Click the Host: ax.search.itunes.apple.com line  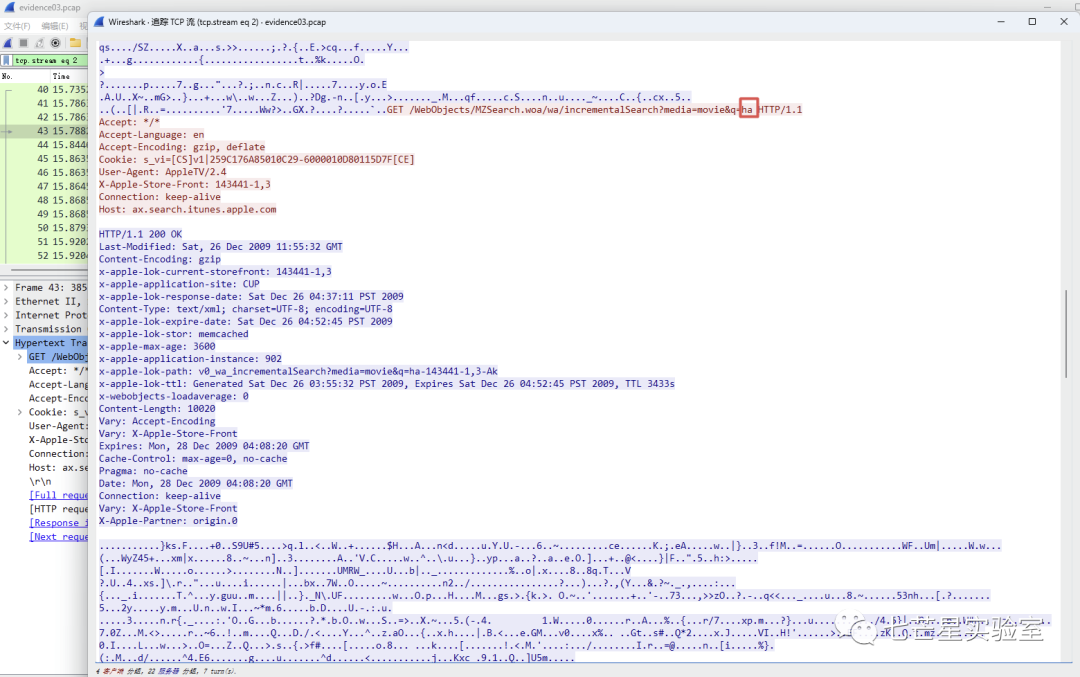coord(187,209)
